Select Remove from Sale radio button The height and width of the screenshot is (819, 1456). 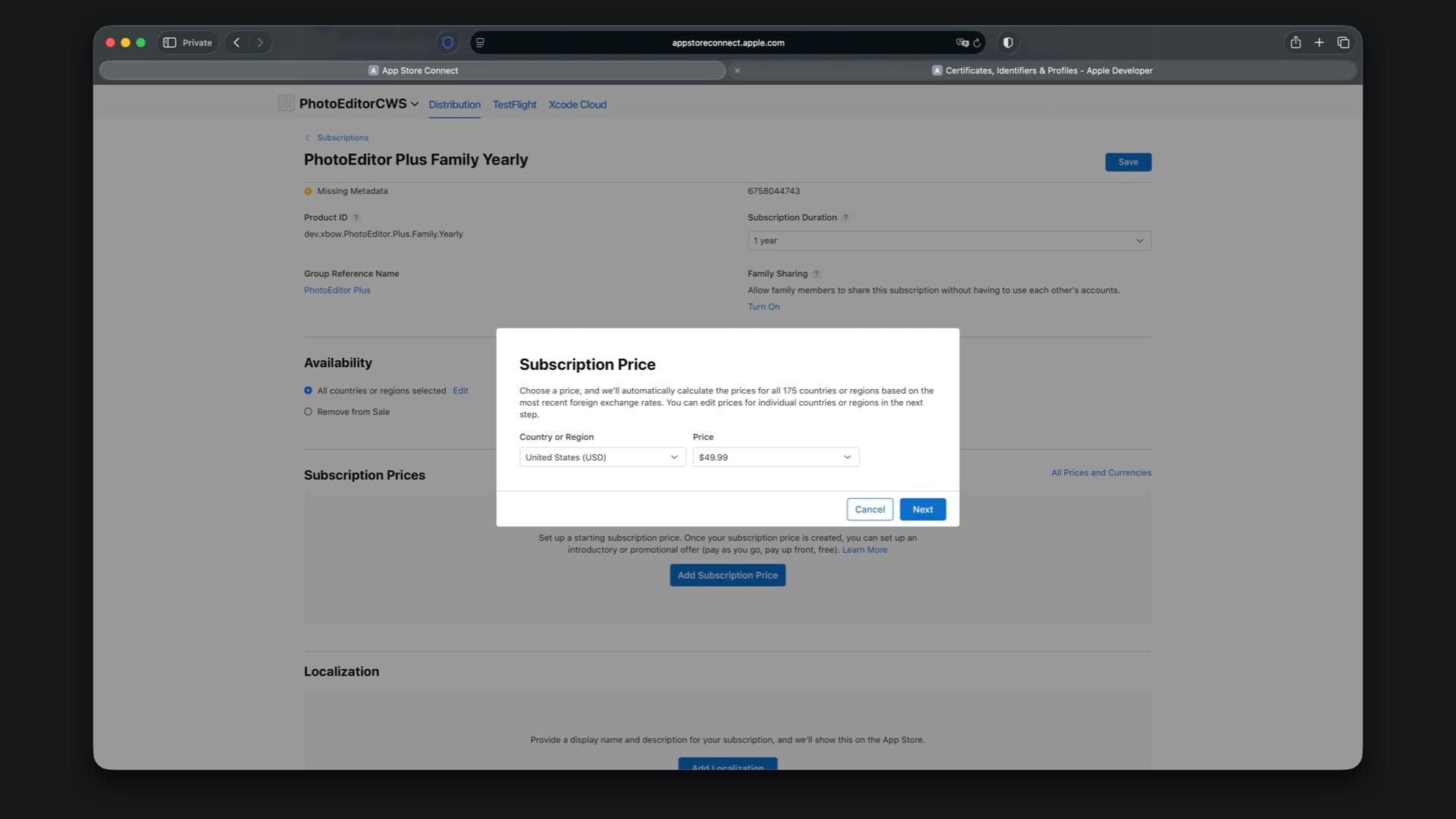308,412
